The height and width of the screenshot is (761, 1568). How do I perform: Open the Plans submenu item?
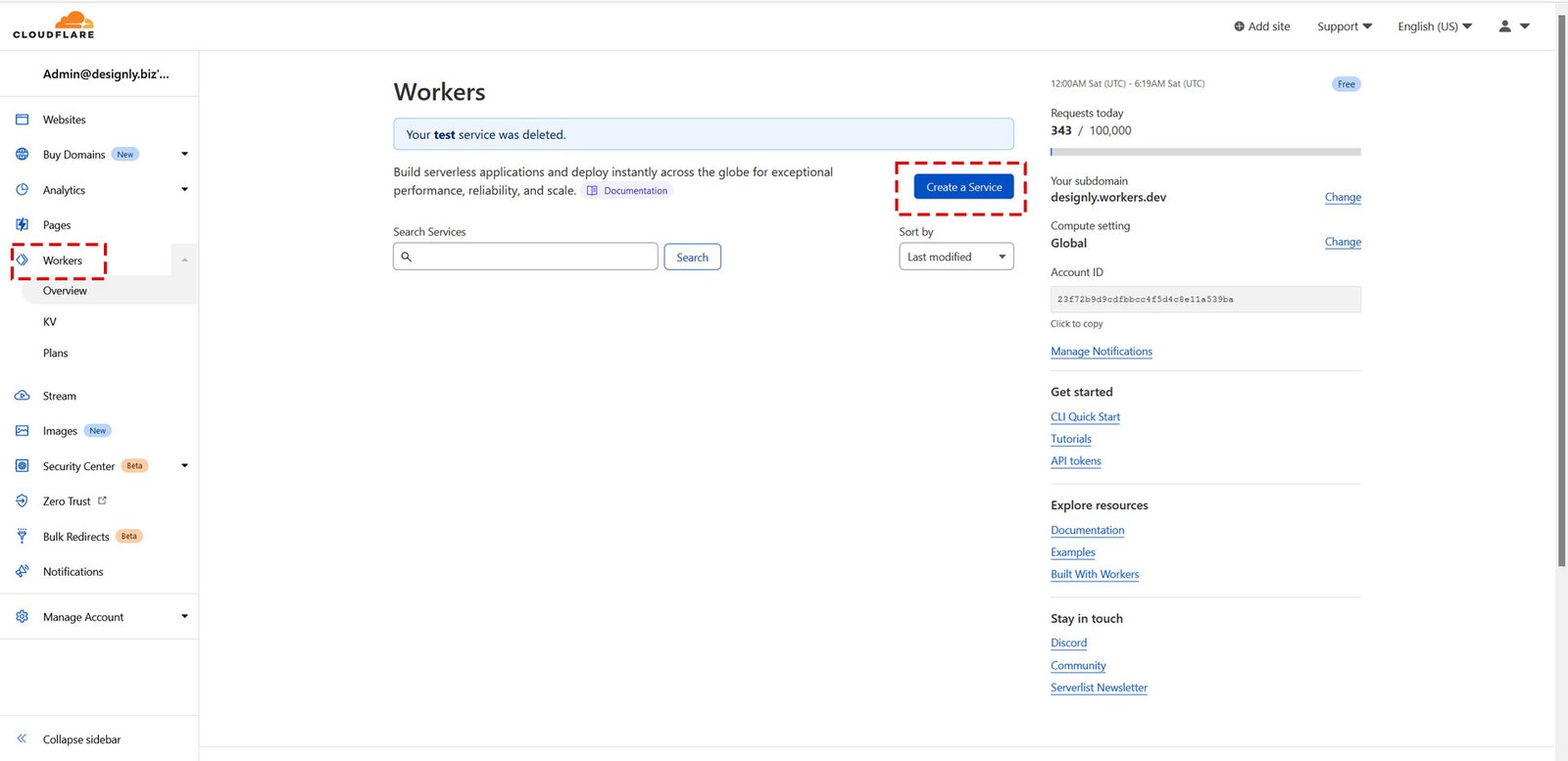click(x=56, y=354)
